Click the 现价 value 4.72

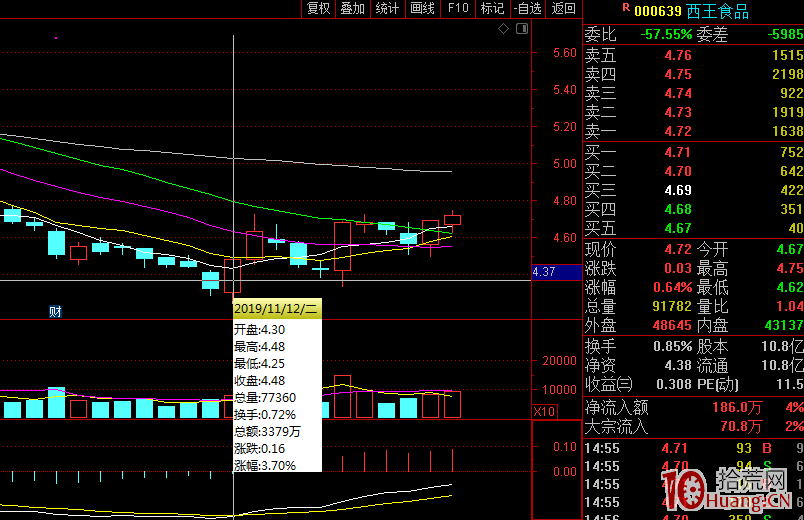click(678, 249)
